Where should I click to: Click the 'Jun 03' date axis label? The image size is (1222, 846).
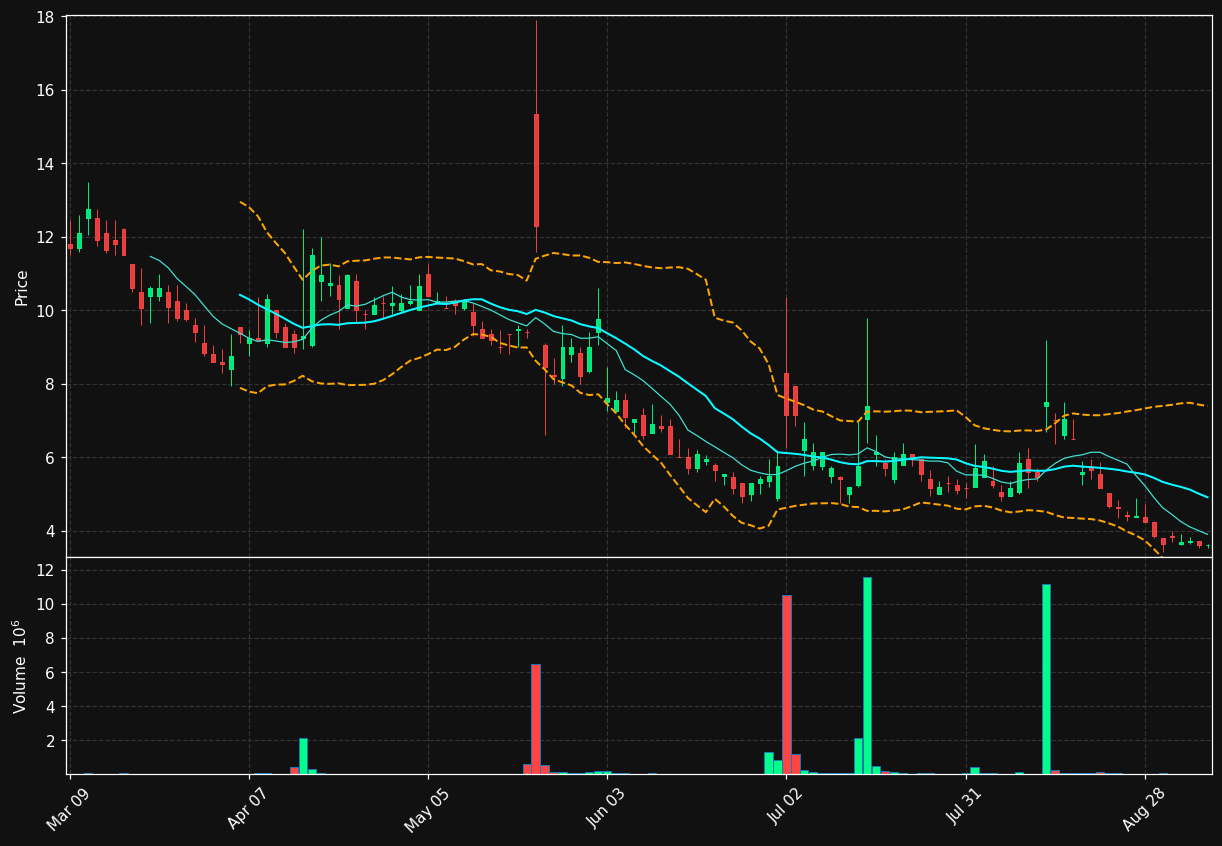coord(605,810)
